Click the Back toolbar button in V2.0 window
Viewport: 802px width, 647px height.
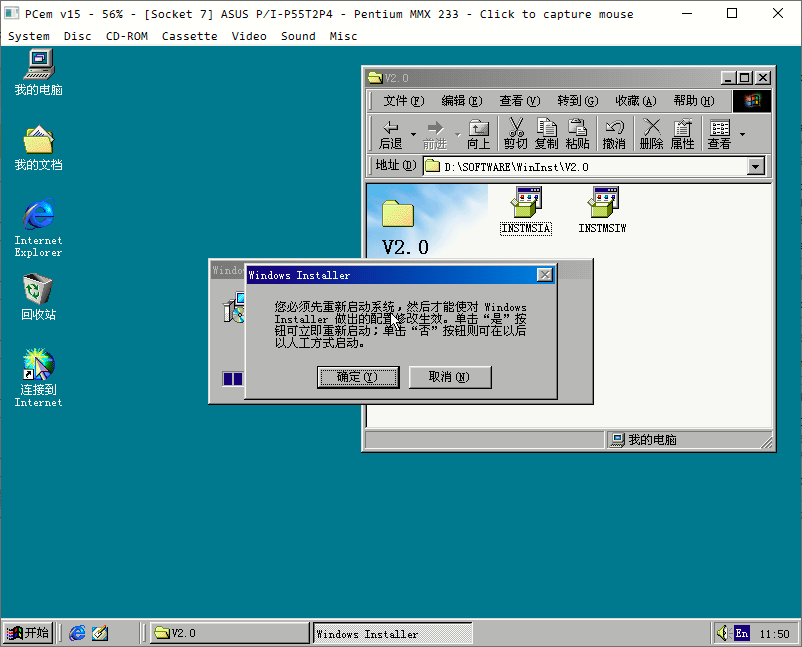pos(390,135)
